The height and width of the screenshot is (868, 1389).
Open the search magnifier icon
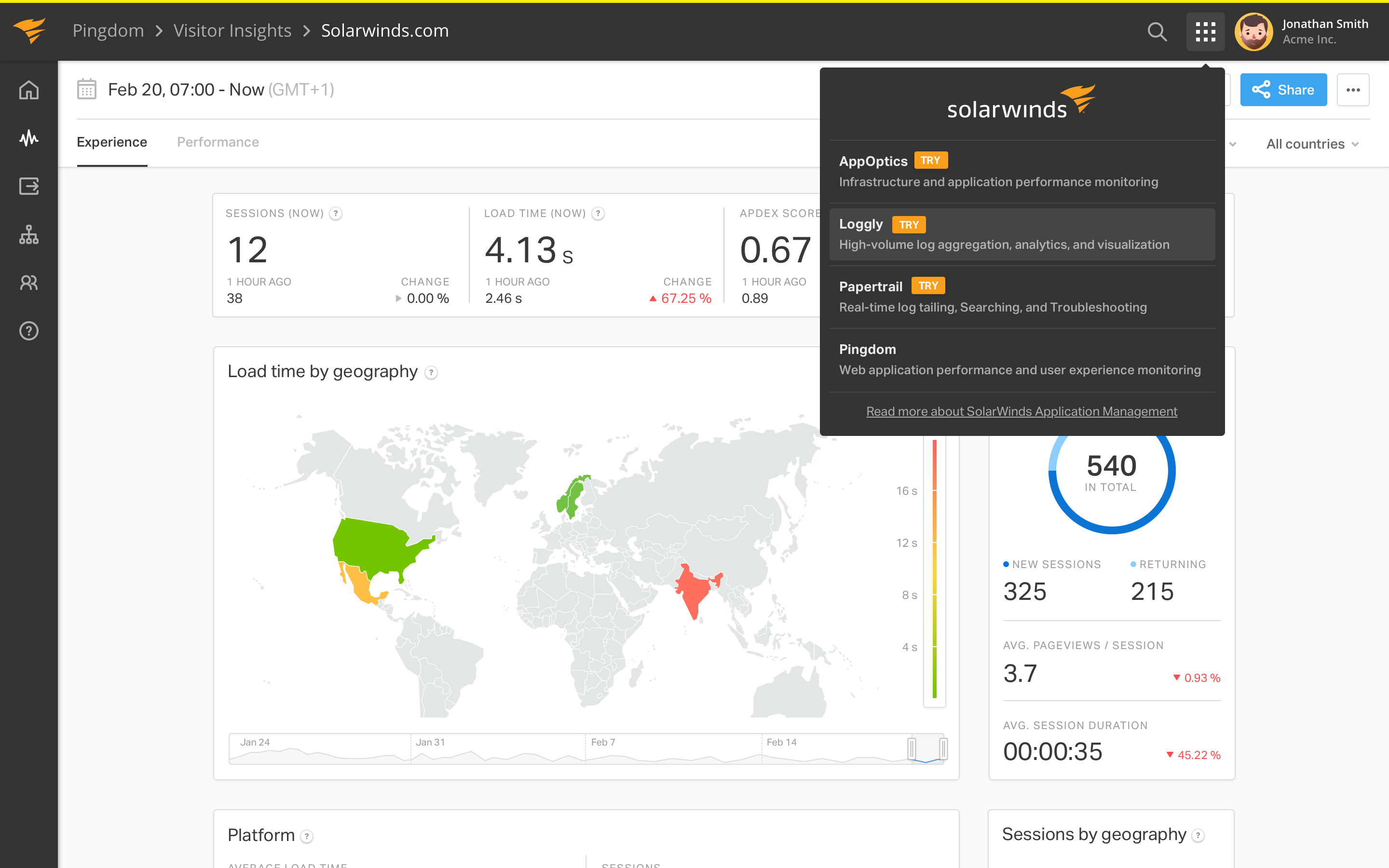click(x=1157, y=31)
